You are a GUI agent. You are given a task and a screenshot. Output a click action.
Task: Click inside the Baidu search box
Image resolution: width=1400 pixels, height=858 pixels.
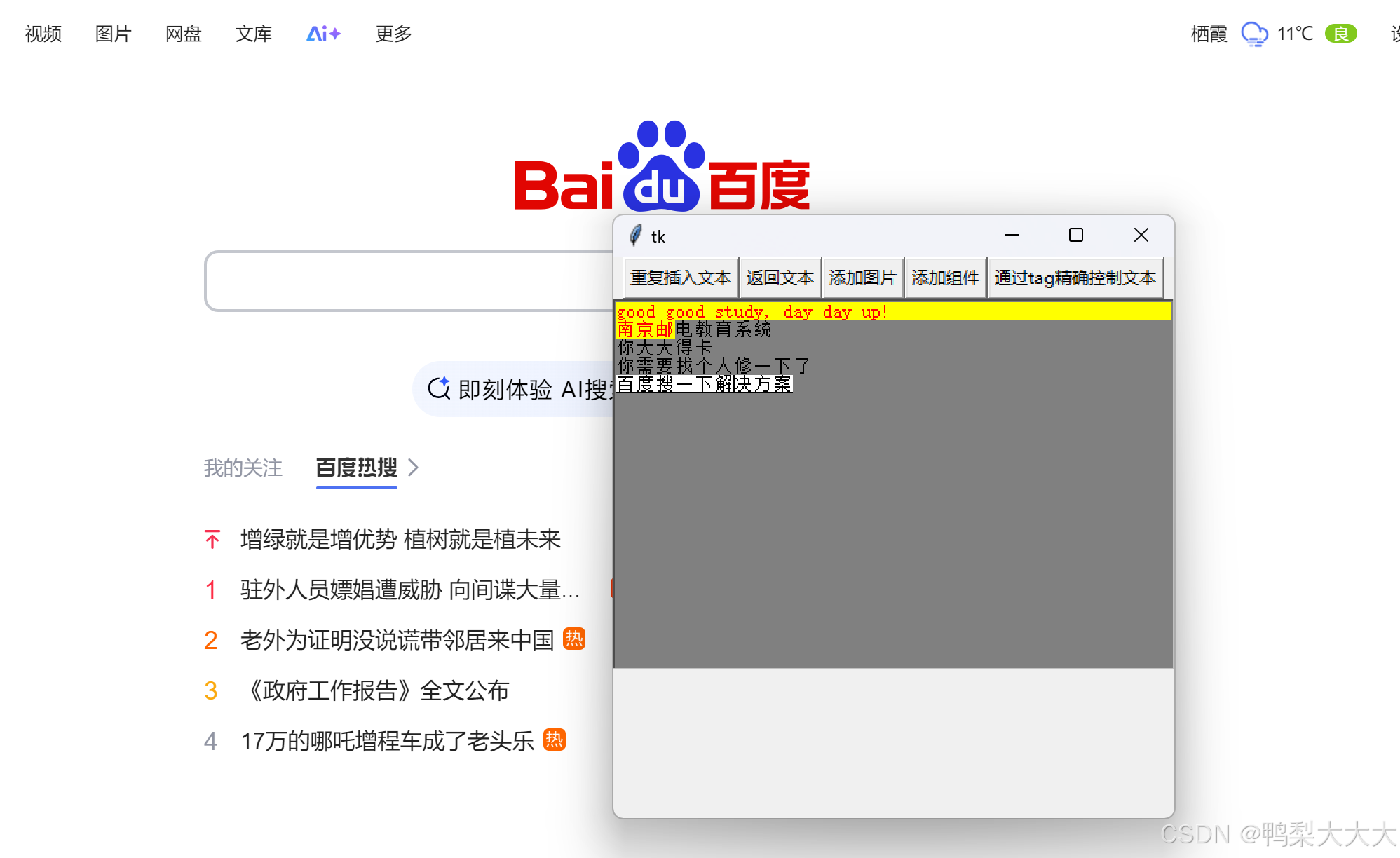(407, 281)
